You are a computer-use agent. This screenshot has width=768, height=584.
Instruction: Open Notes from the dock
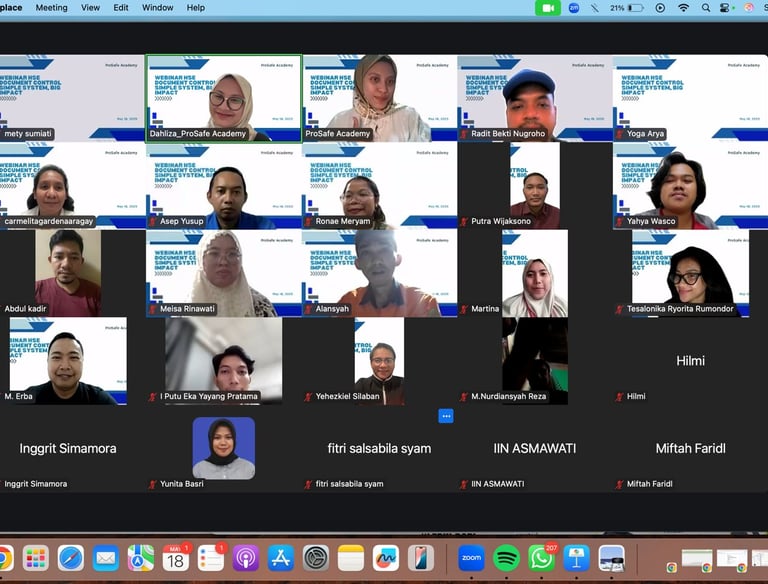click(x=351, y=558)
